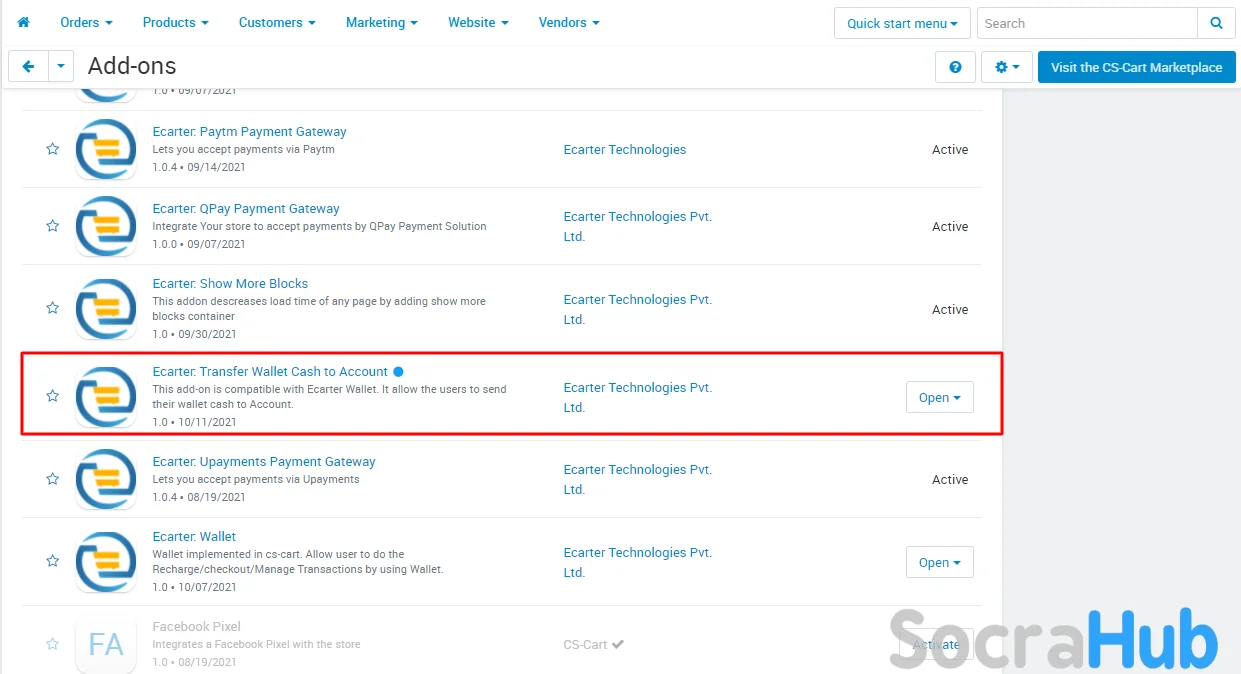The image size is (1241, 674).
Task: Click the back arrow button
Action: [x=28, y=67]
